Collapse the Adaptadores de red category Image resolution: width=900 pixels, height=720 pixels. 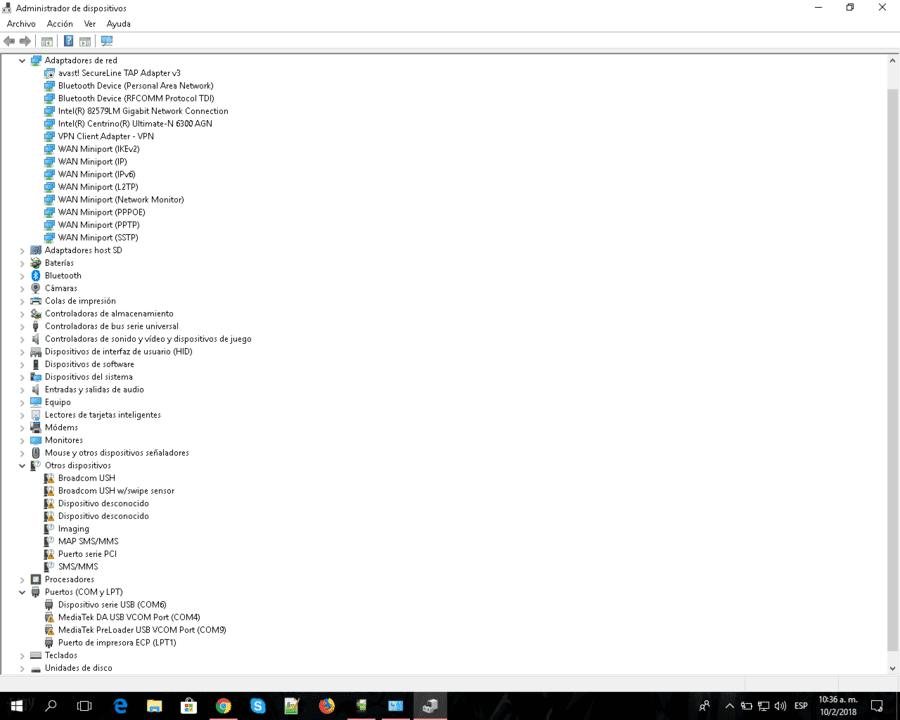pyautogui.click(x=22, y=60)
